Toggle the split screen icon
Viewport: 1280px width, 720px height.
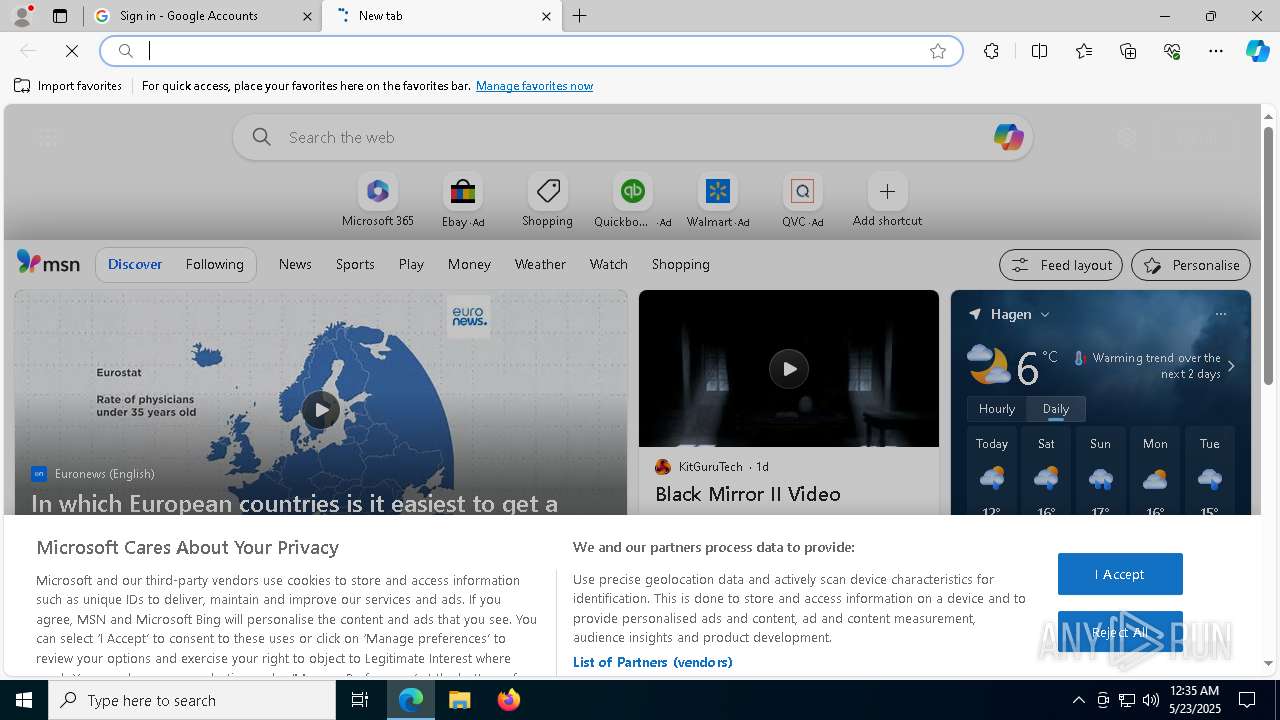click(1039, 51)
